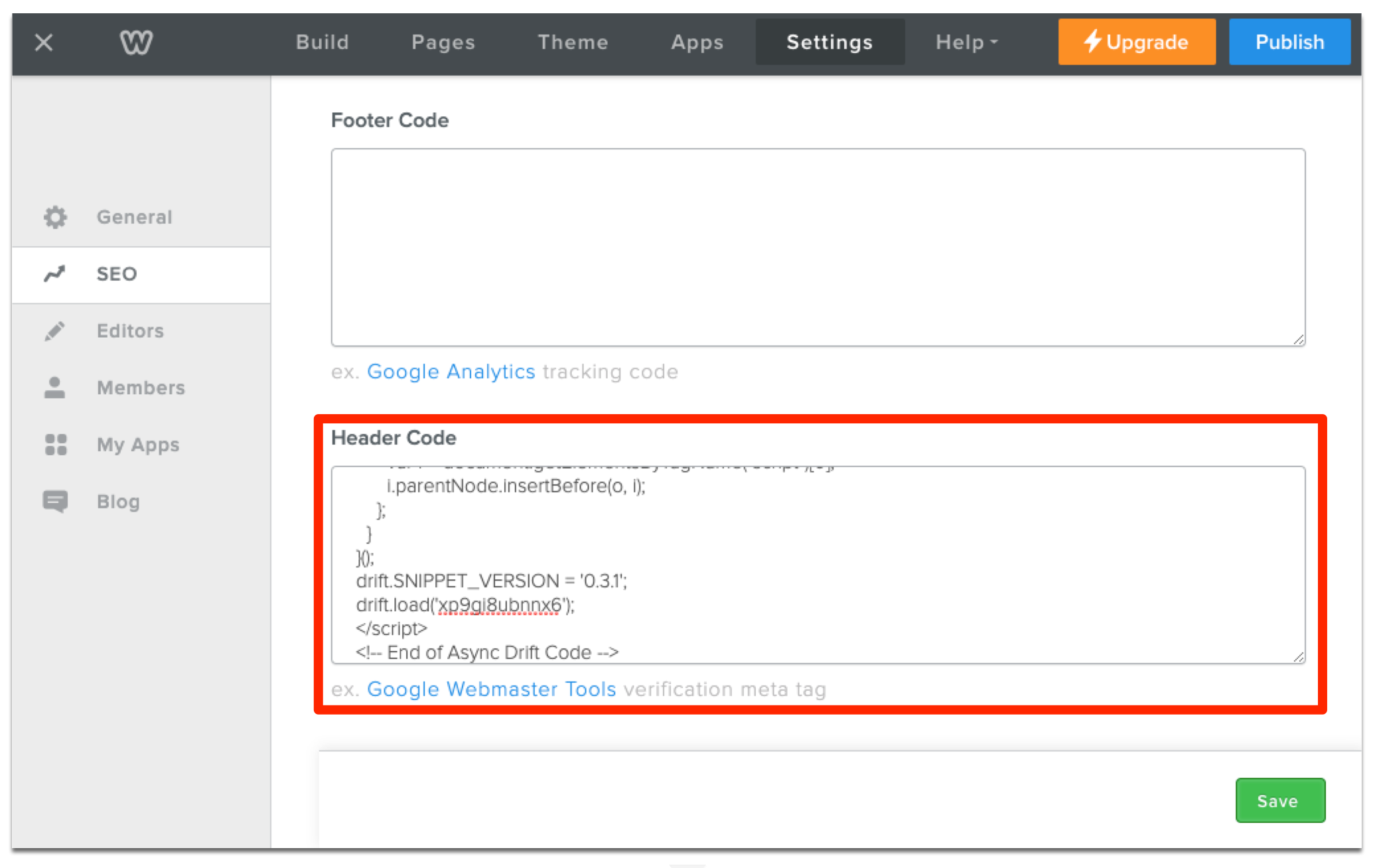Click the SEO trend-line icon
This screenshot has width=1375, height=868.
pyautogui.click(x=55, y=273)
